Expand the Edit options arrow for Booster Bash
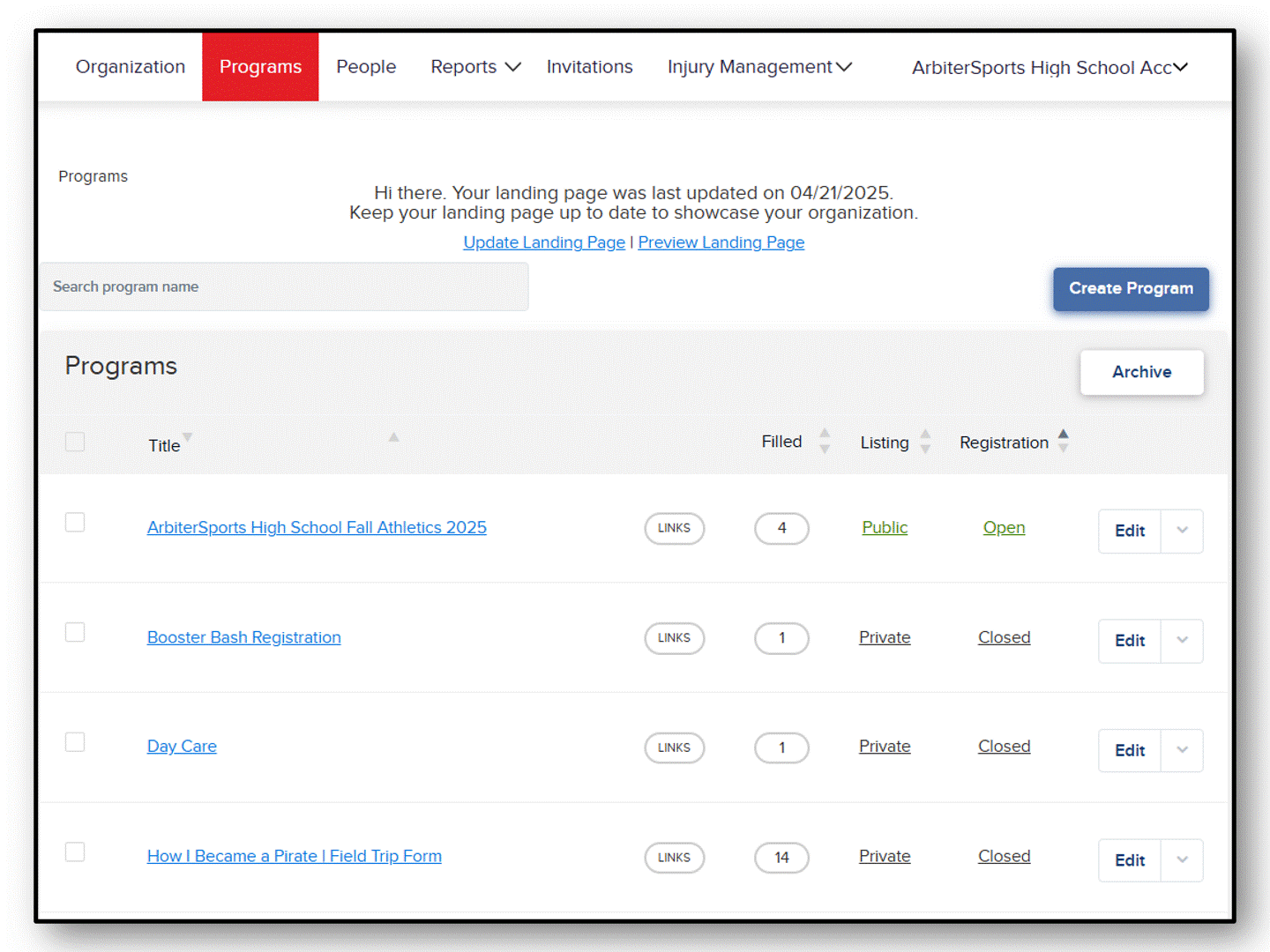Image resolution: width=1270 pixels, height=952 pixels. point(1183,641)
